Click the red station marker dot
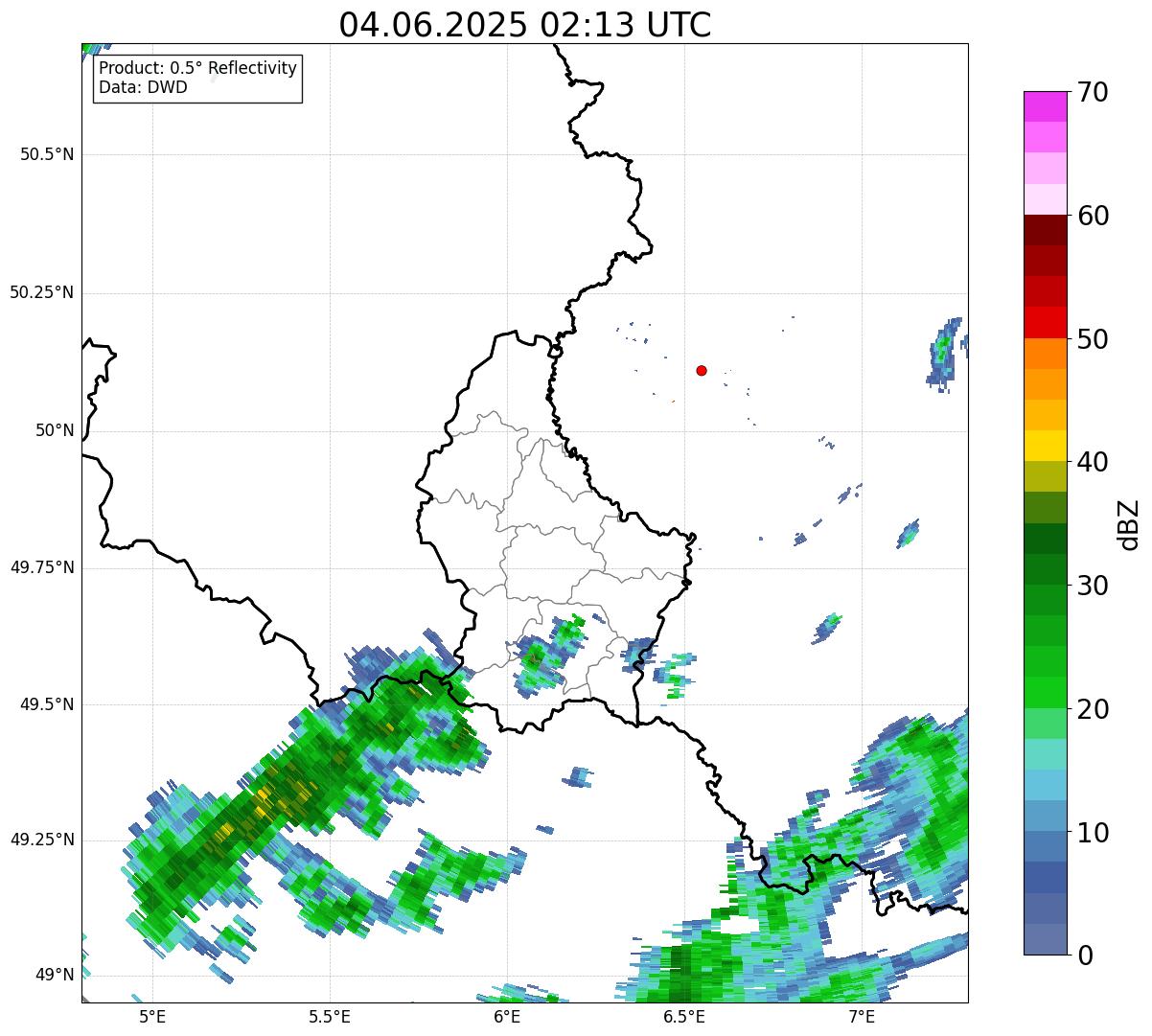Image resolution: width=1152 pixels, height=1036 pixels. (x=702, y=370)
